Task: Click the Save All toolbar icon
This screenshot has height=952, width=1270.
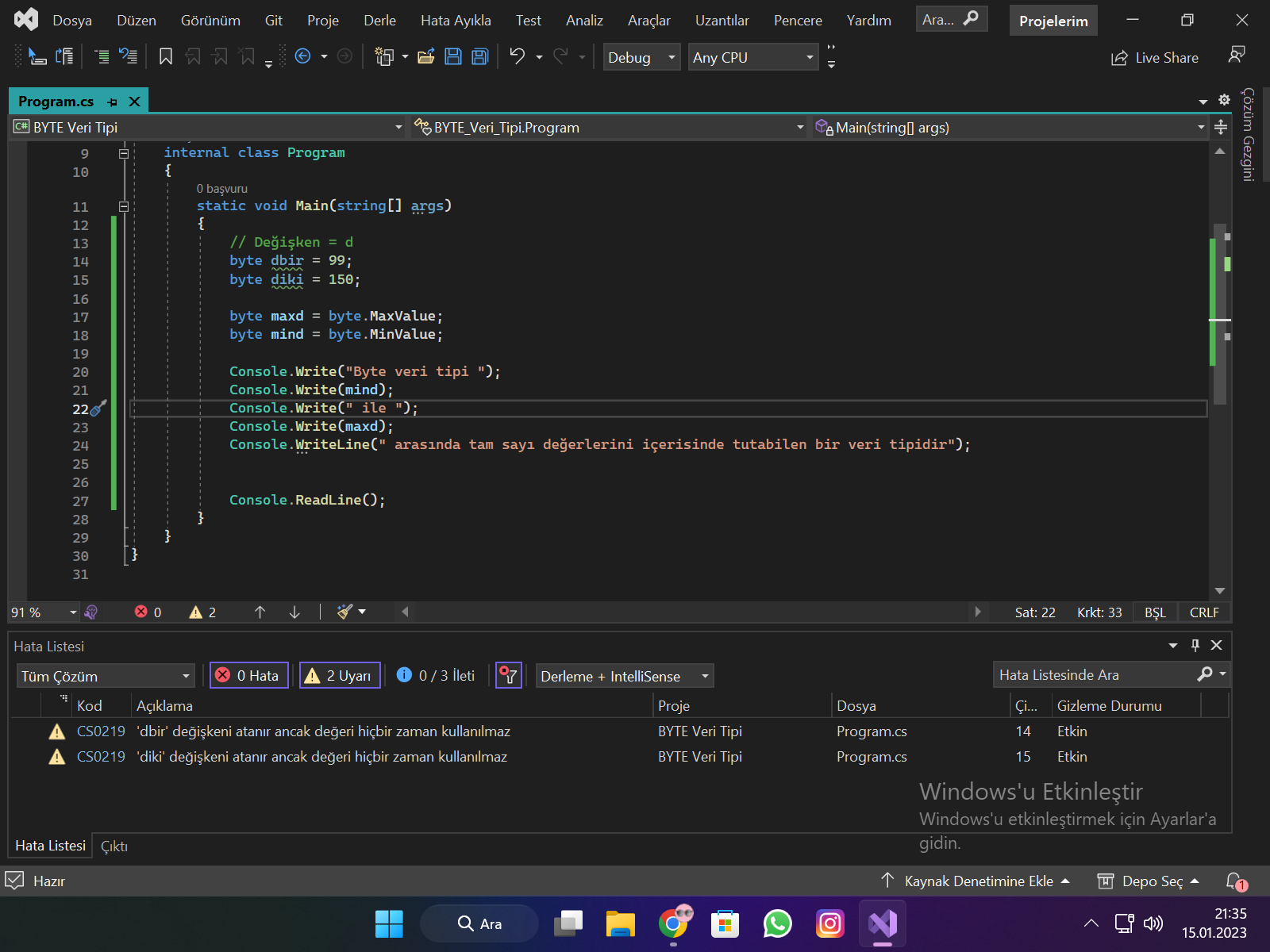Action: coord(479,56)
